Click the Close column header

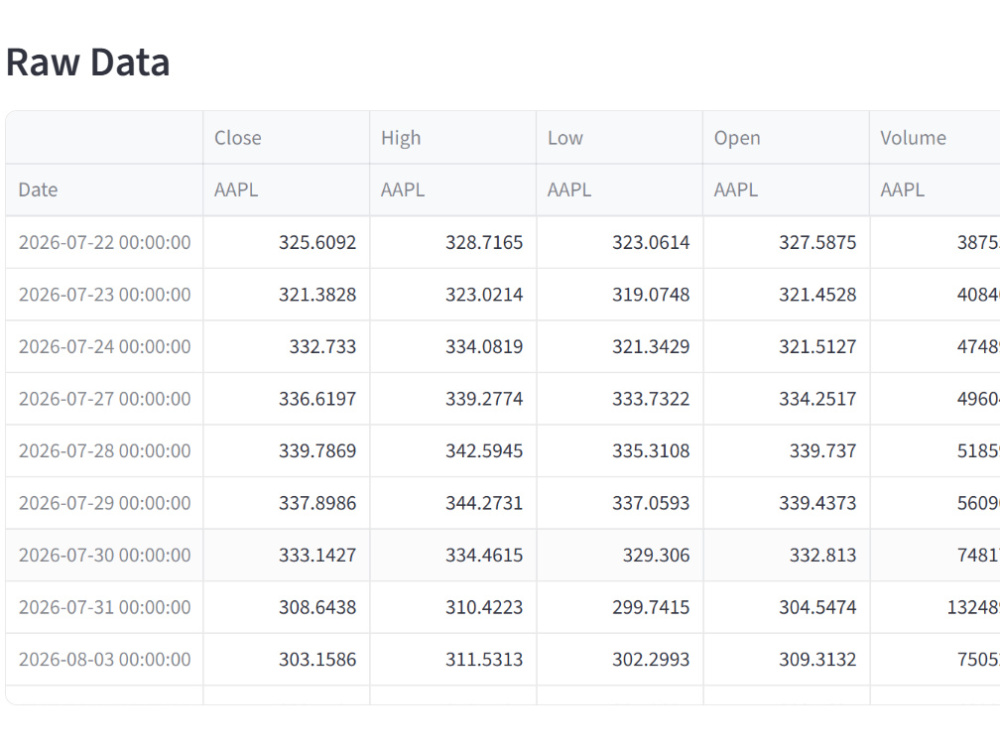pos(286,138)
